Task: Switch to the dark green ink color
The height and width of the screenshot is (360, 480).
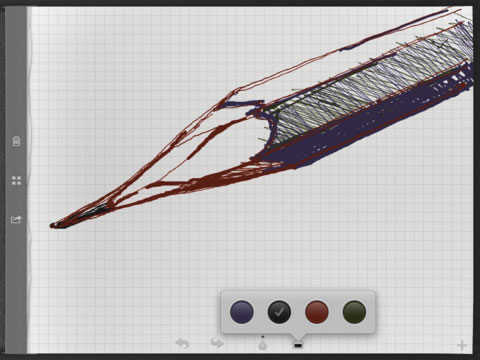Action: (x=354, y=312)
